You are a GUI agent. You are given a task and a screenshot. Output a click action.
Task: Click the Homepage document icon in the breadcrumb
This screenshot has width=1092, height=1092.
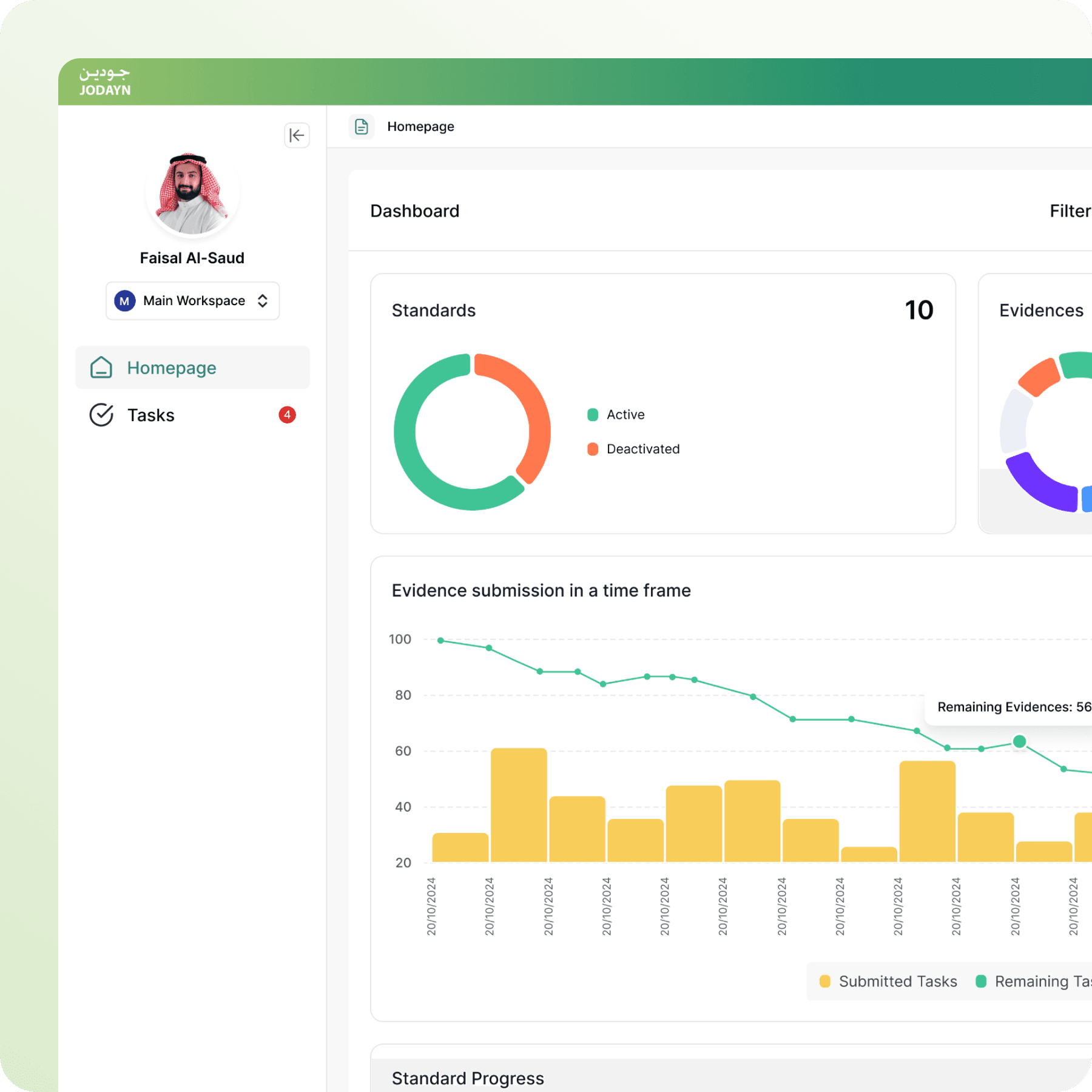tap(362, 126)
